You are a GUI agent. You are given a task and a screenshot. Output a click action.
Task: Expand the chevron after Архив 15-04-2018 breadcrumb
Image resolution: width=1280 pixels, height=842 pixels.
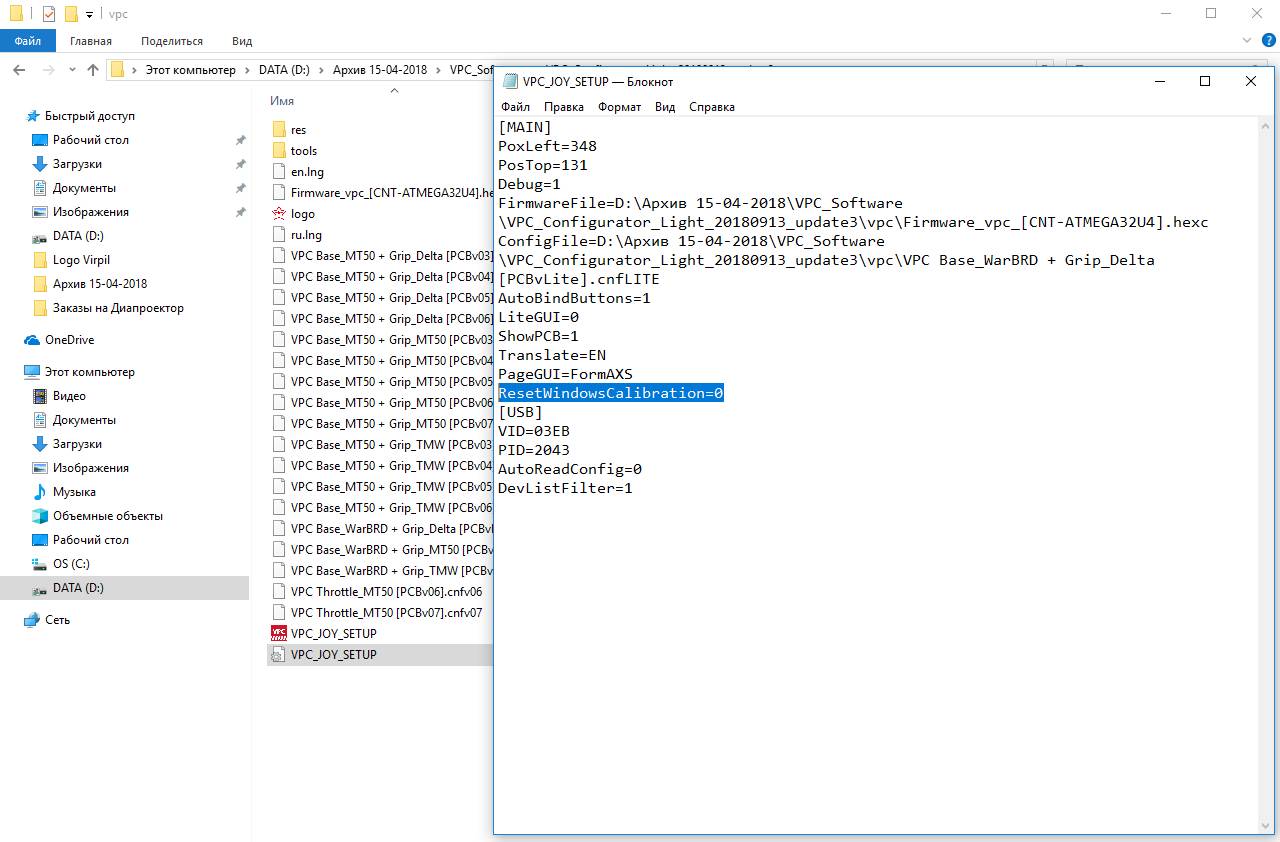pyautogui.click(x=438, y=70)
